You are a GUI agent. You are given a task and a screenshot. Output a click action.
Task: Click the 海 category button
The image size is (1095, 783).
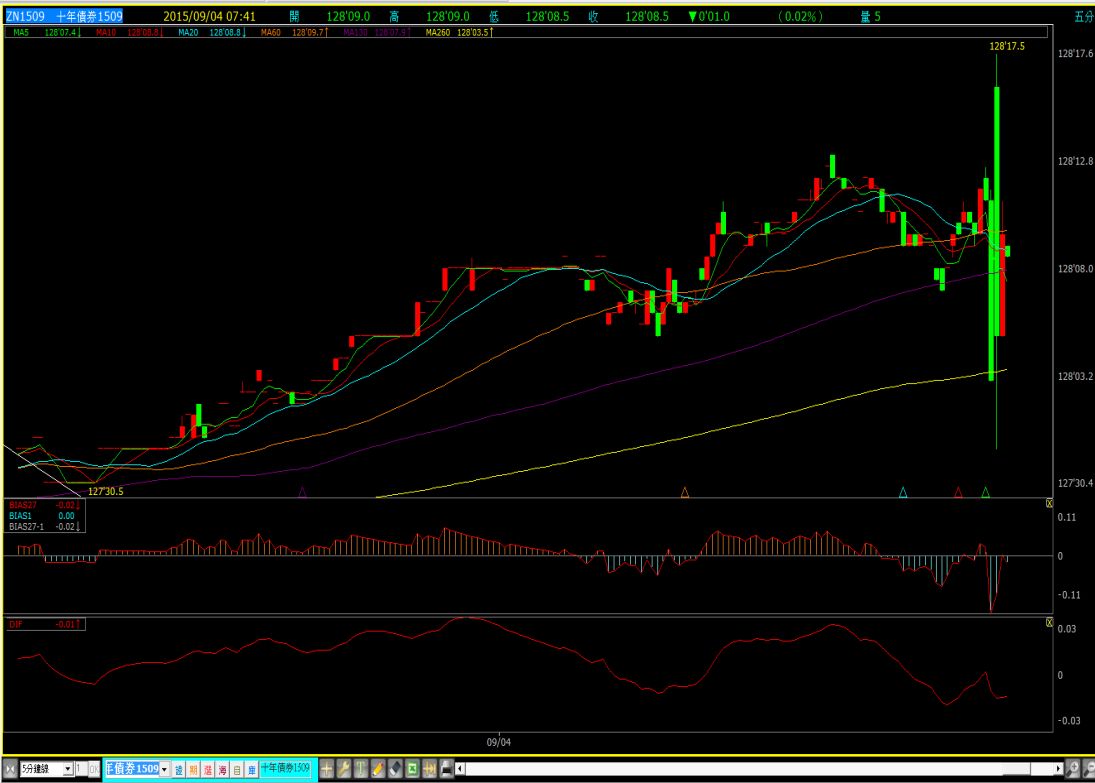pos(223,769)
